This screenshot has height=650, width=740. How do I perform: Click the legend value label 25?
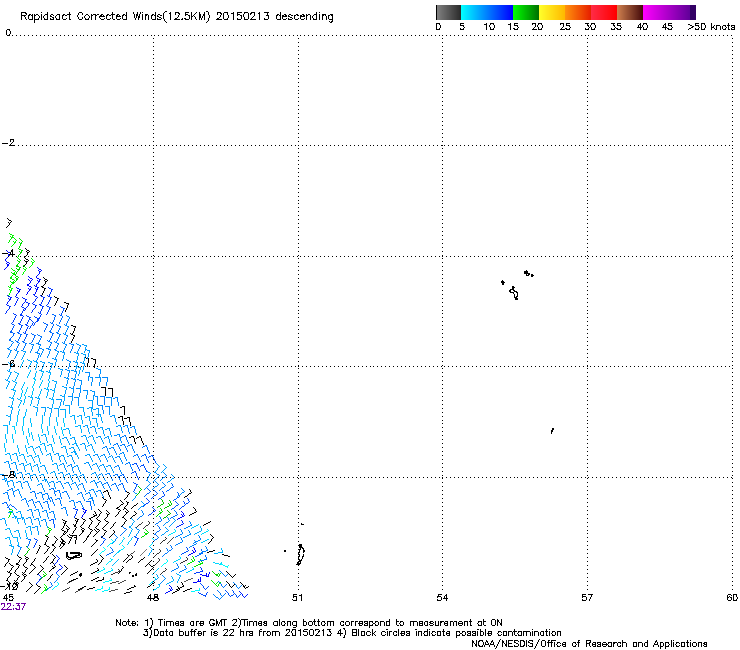coord(565,27)
